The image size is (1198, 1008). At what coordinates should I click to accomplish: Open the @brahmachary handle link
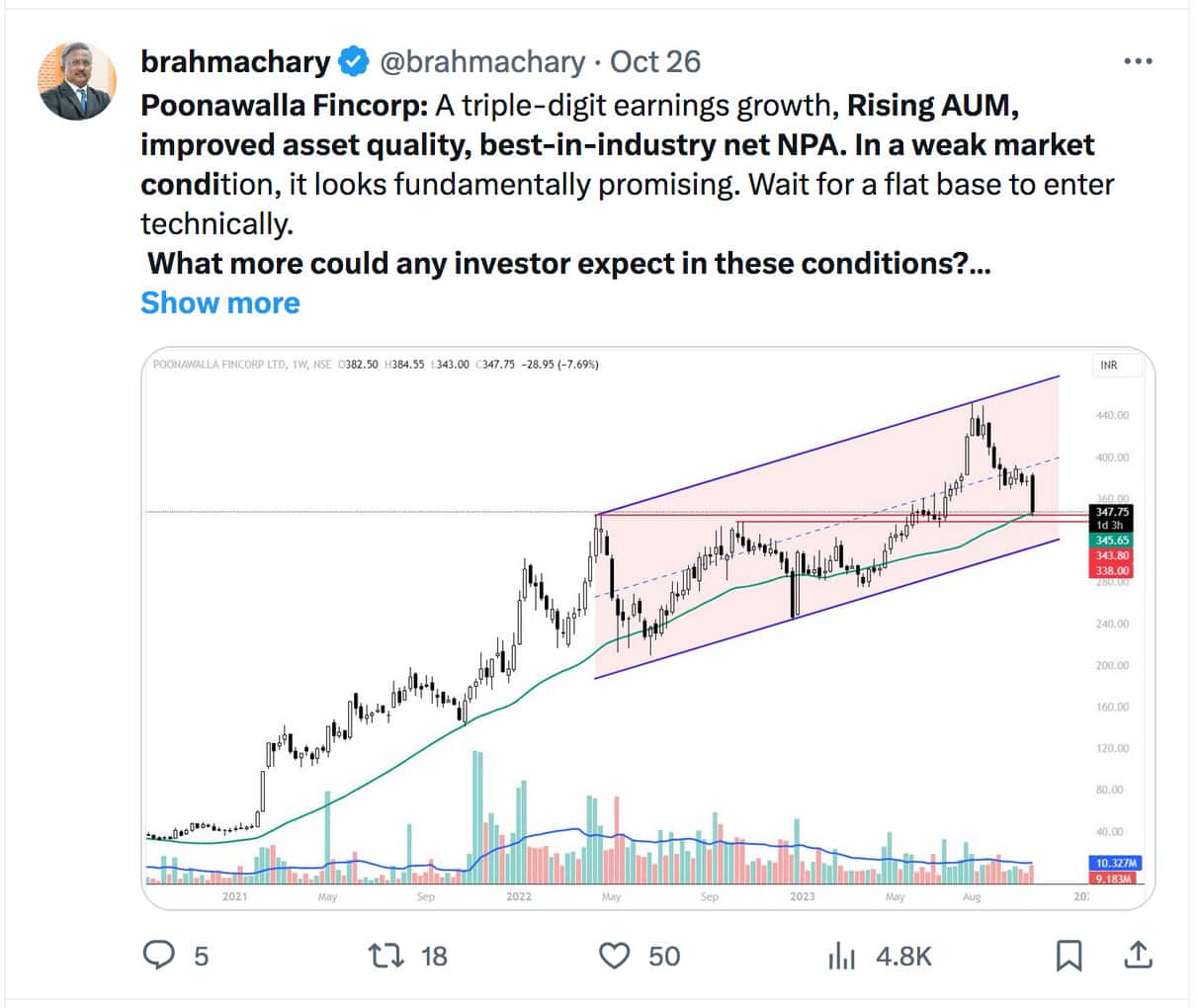point(481,61)
